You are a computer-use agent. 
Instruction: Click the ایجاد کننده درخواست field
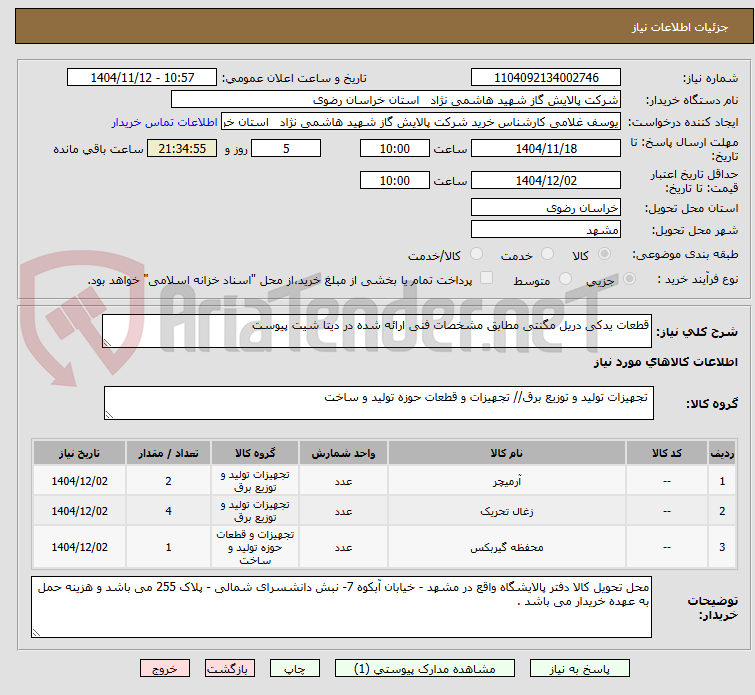[421, 122]
